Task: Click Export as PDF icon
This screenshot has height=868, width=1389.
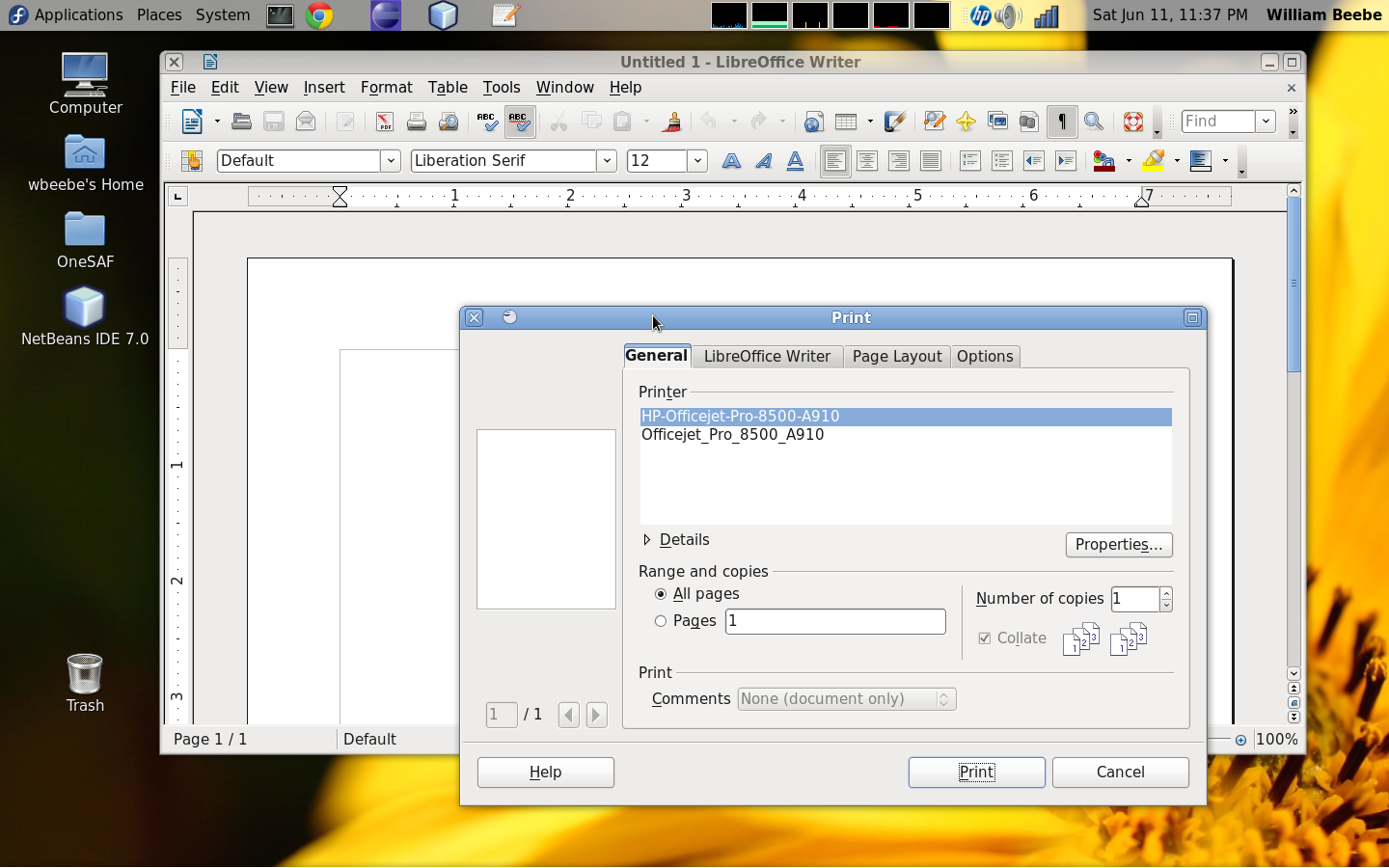Action: pyautogui.click(x=385, y=122)
